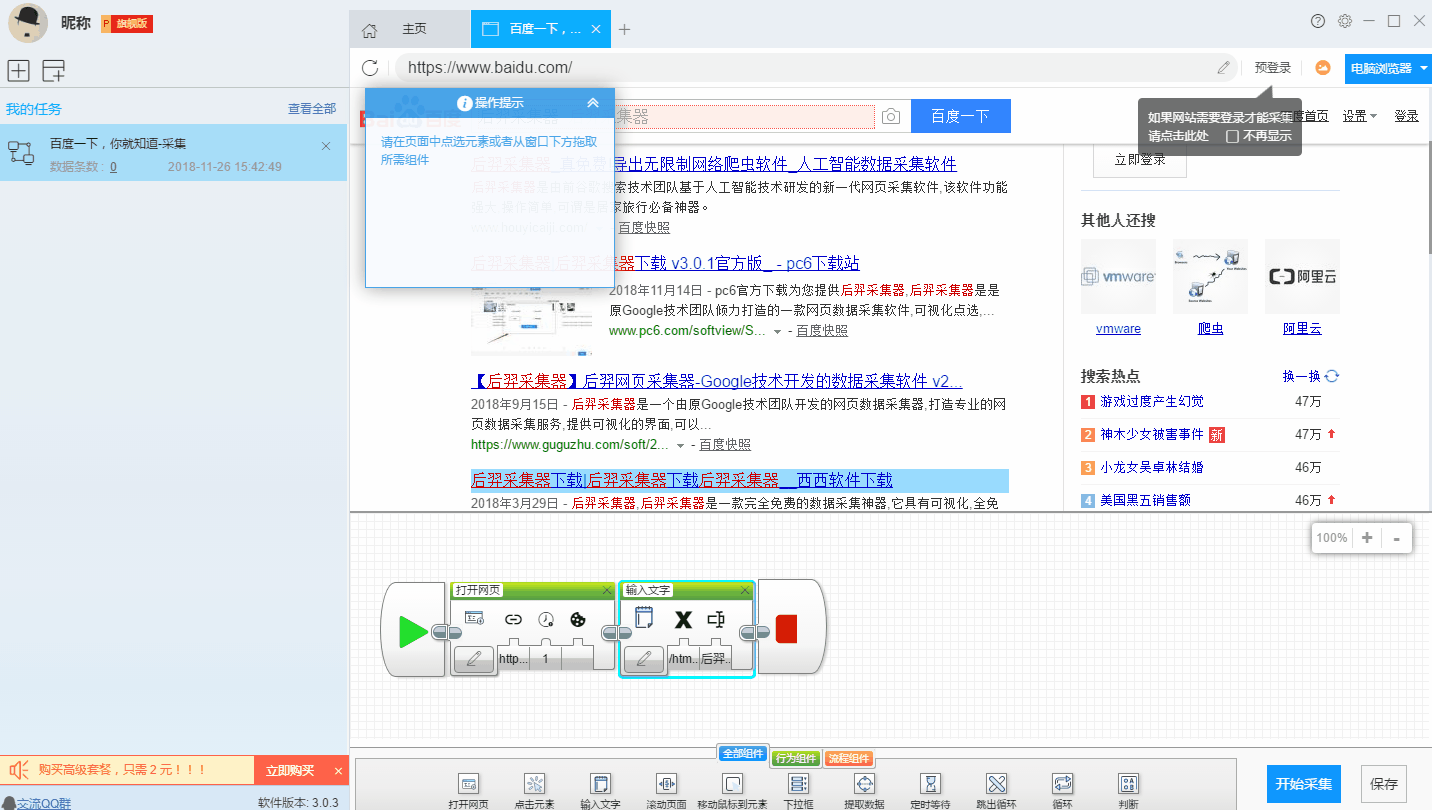Click the new task plus icon

[18, 70]
